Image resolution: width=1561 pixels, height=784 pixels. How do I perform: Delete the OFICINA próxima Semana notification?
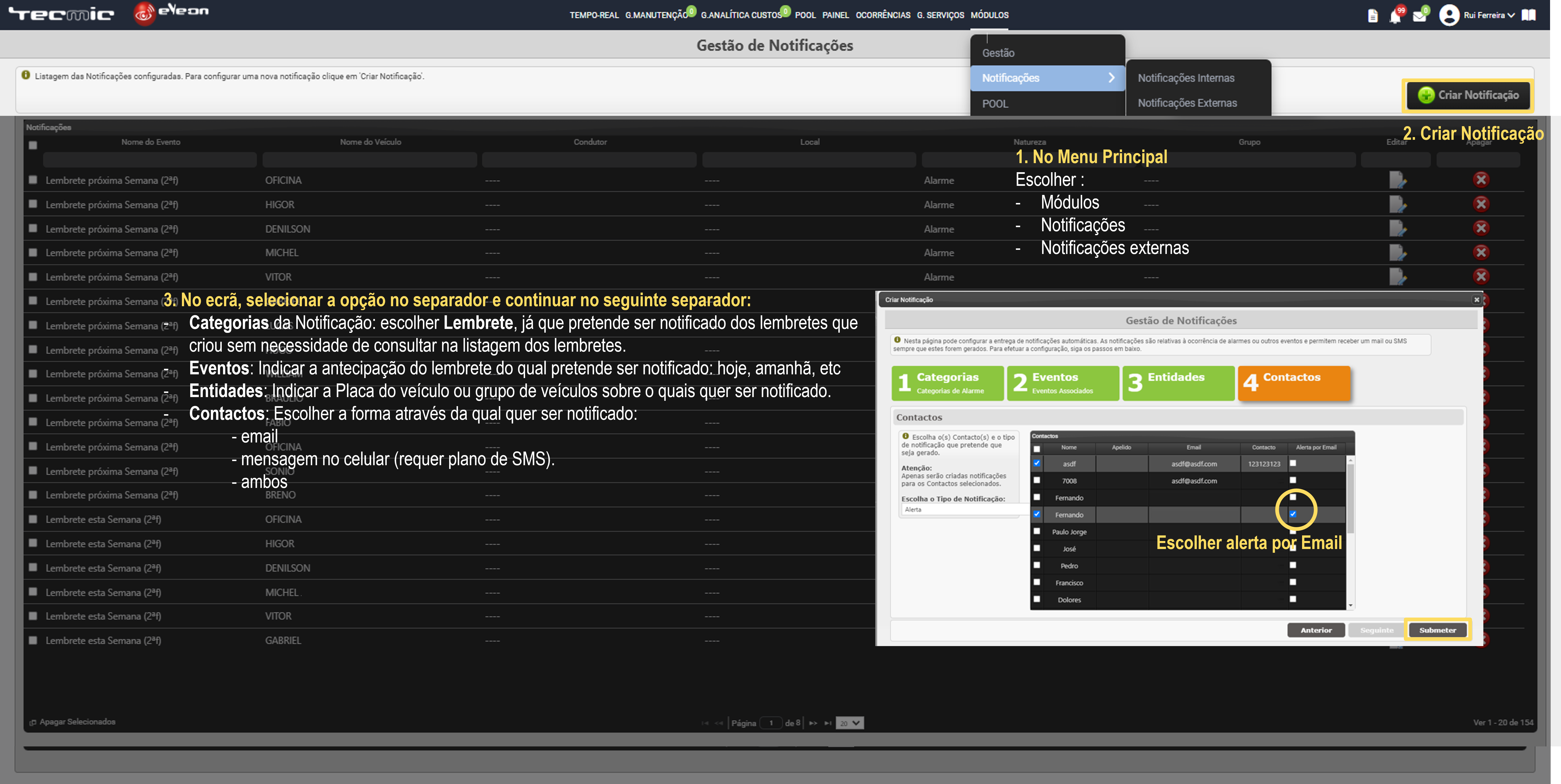tap(1481, 179)
